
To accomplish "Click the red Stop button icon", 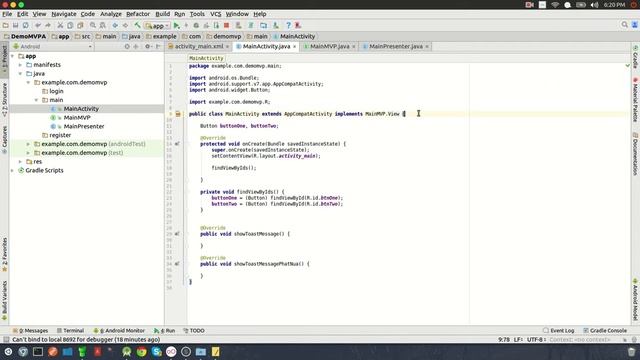I will (227, 25).
